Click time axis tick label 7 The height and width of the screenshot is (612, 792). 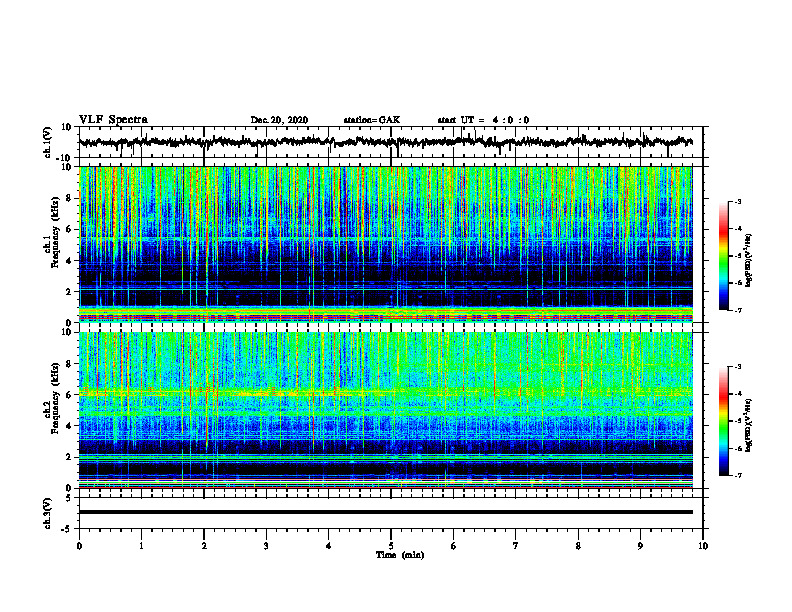pyautogui.click(x=516, y=546)
